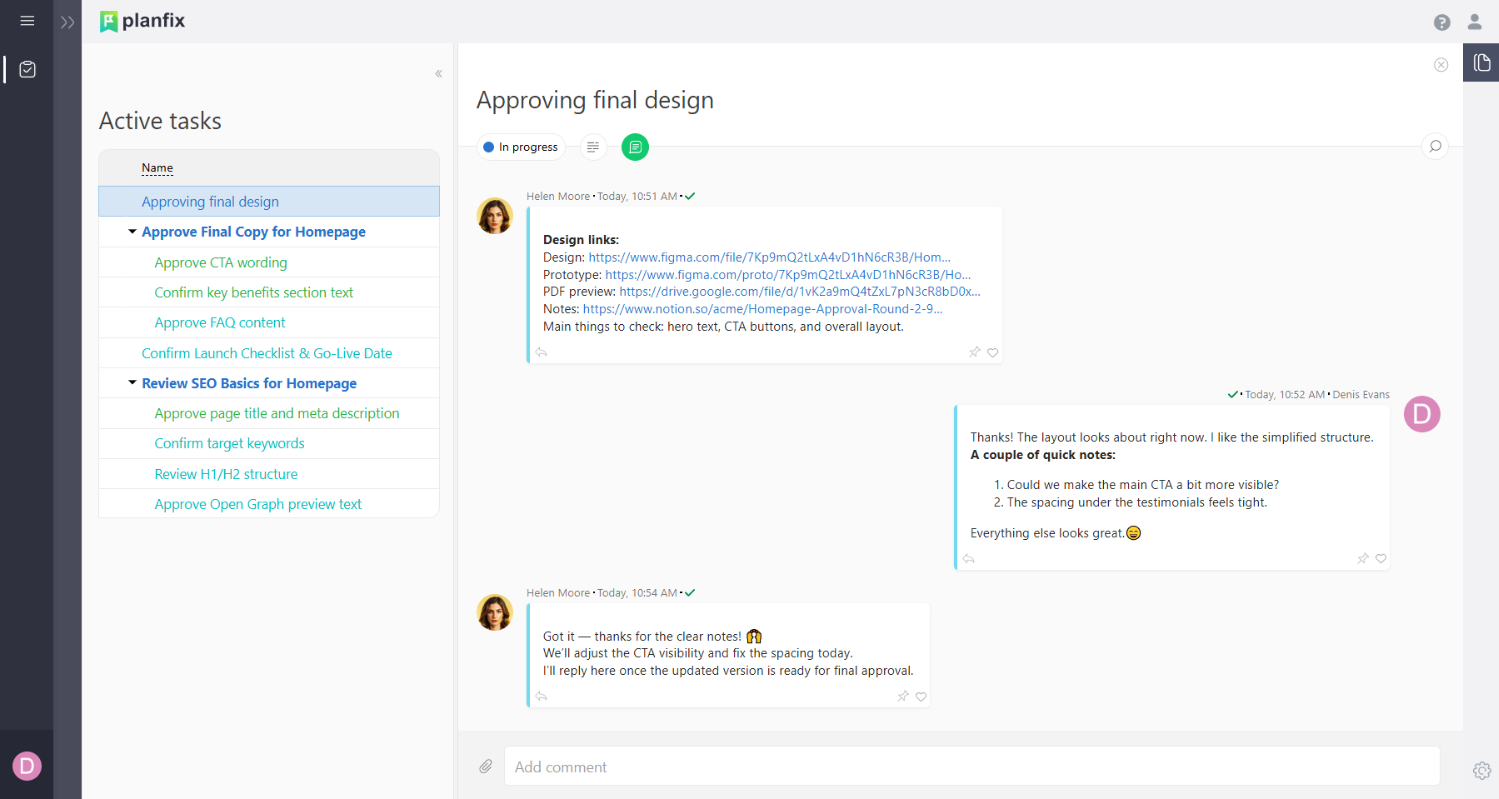Image resolution: width=1499 pixels, height=799 pixels.
Task: Like Denis Evans's comment
Action: 1381,559
